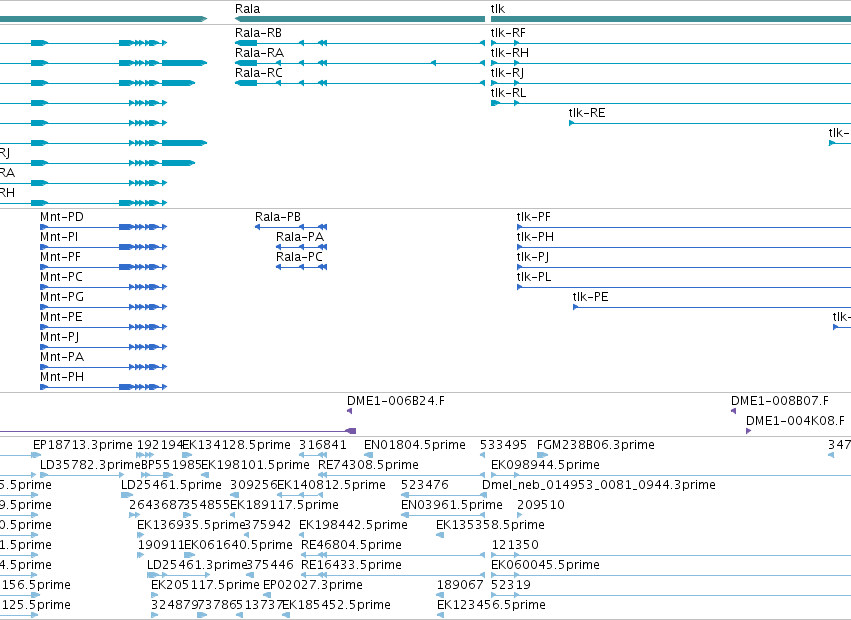Open the Mnt-PA protein label
The height and width of the screenshot is (620, 851).
[x=62, y=357]
